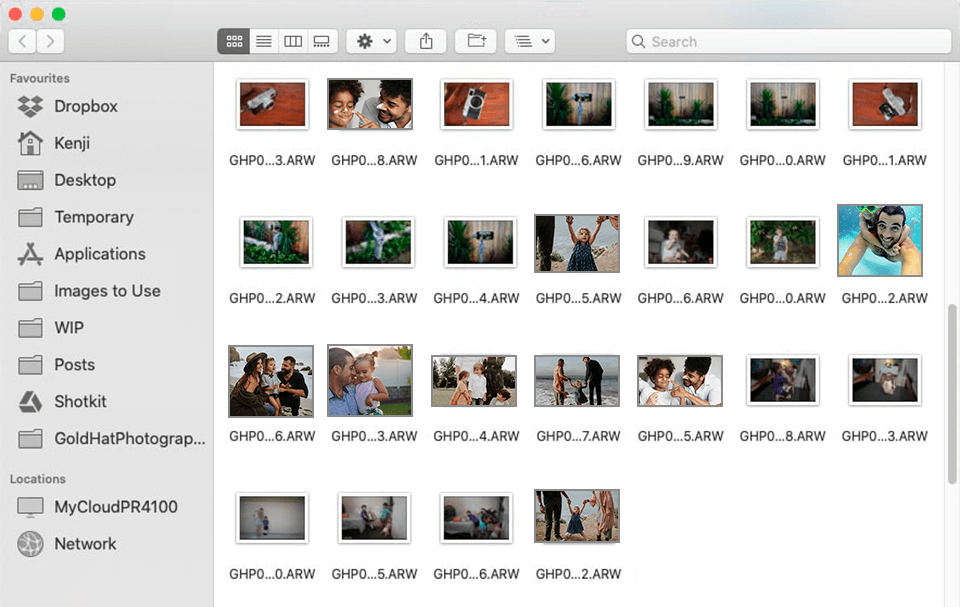This screenshot has height=607, width=960.
Task: Select the Applications item in the sidebar
Action: (x=97, y=254)
